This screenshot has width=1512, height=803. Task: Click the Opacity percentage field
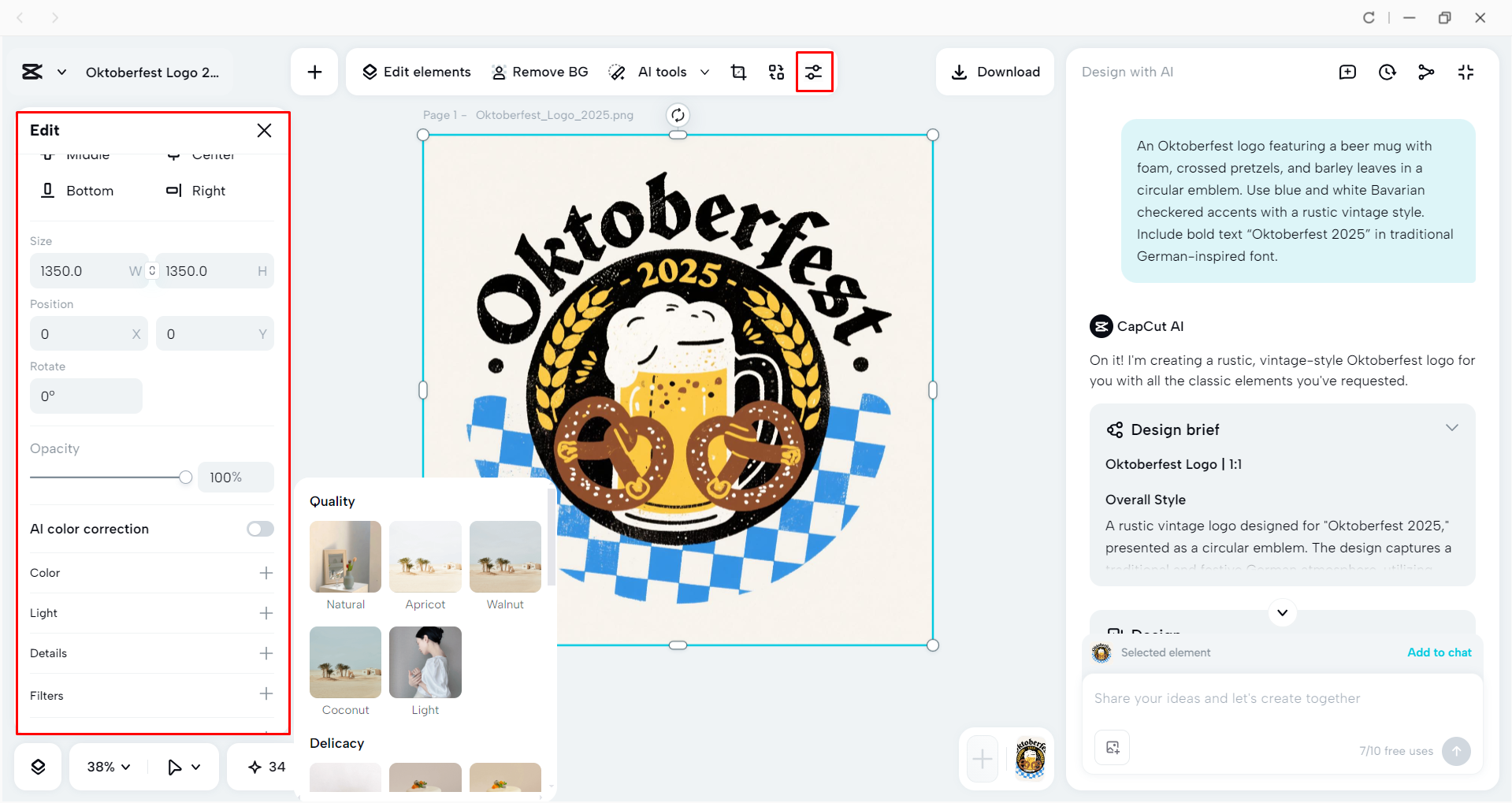pyautogui.click(x=236, y=478)
